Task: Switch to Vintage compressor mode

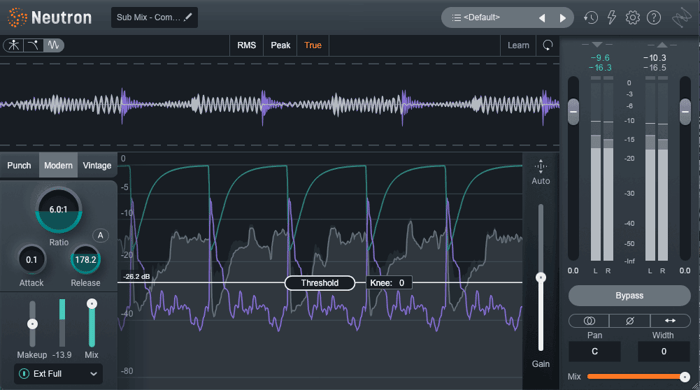Action: (x=97, y=165)
